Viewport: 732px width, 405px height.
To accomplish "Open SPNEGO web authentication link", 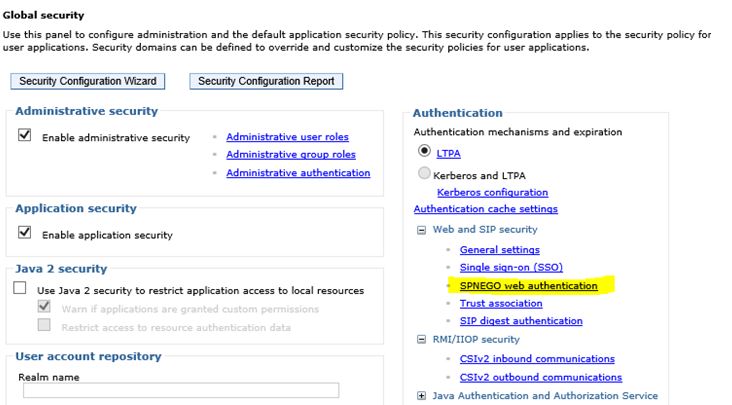I will tap(528, 286).
